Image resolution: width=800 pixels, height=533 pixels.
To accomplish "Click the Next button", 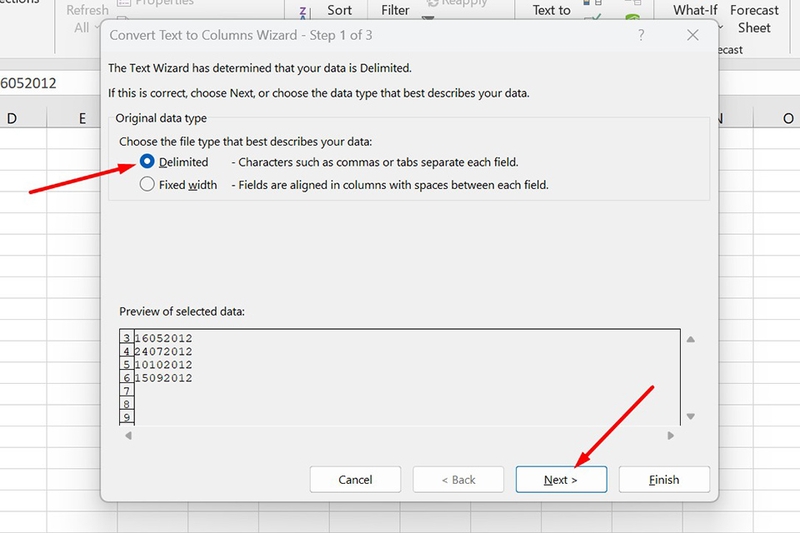I will click(x=561, y=479).
